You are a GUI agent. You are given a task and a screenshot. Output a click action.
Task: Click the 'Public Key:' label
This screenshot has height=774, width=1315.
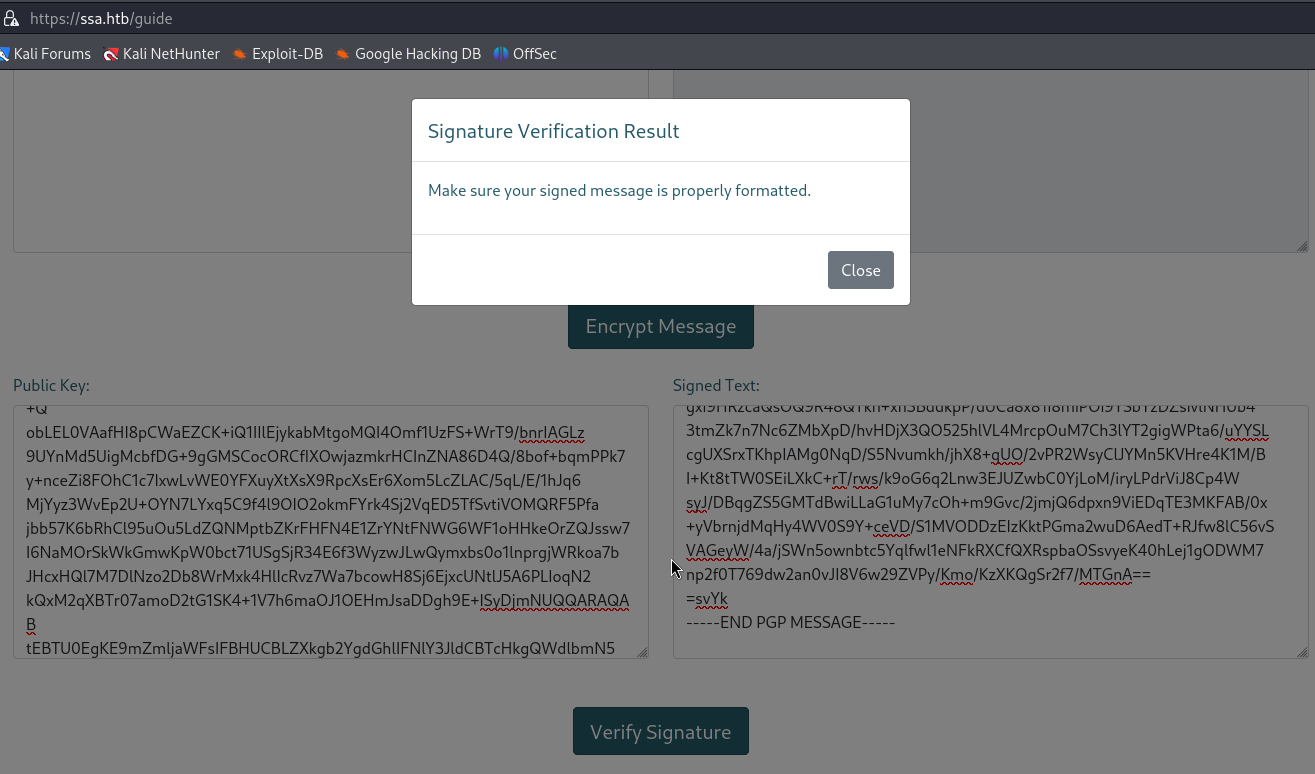51,385
